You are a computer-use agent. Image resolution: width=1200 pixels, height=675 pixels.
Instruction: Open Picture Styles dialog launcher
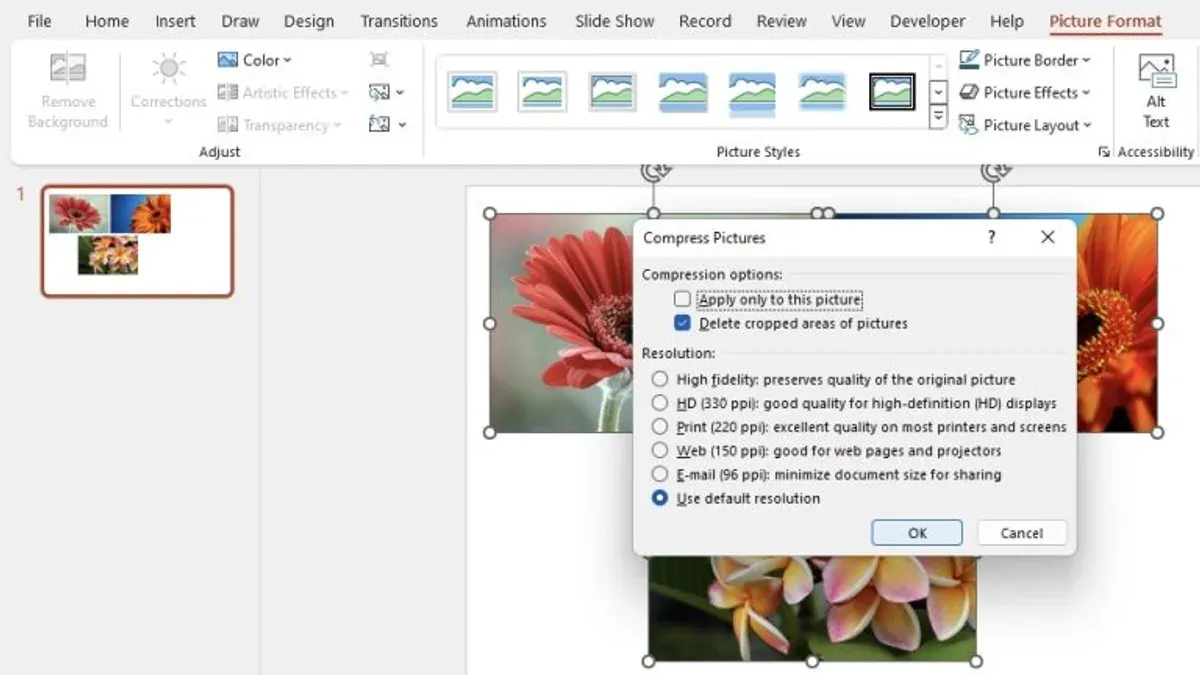(x=1104, y=152)
